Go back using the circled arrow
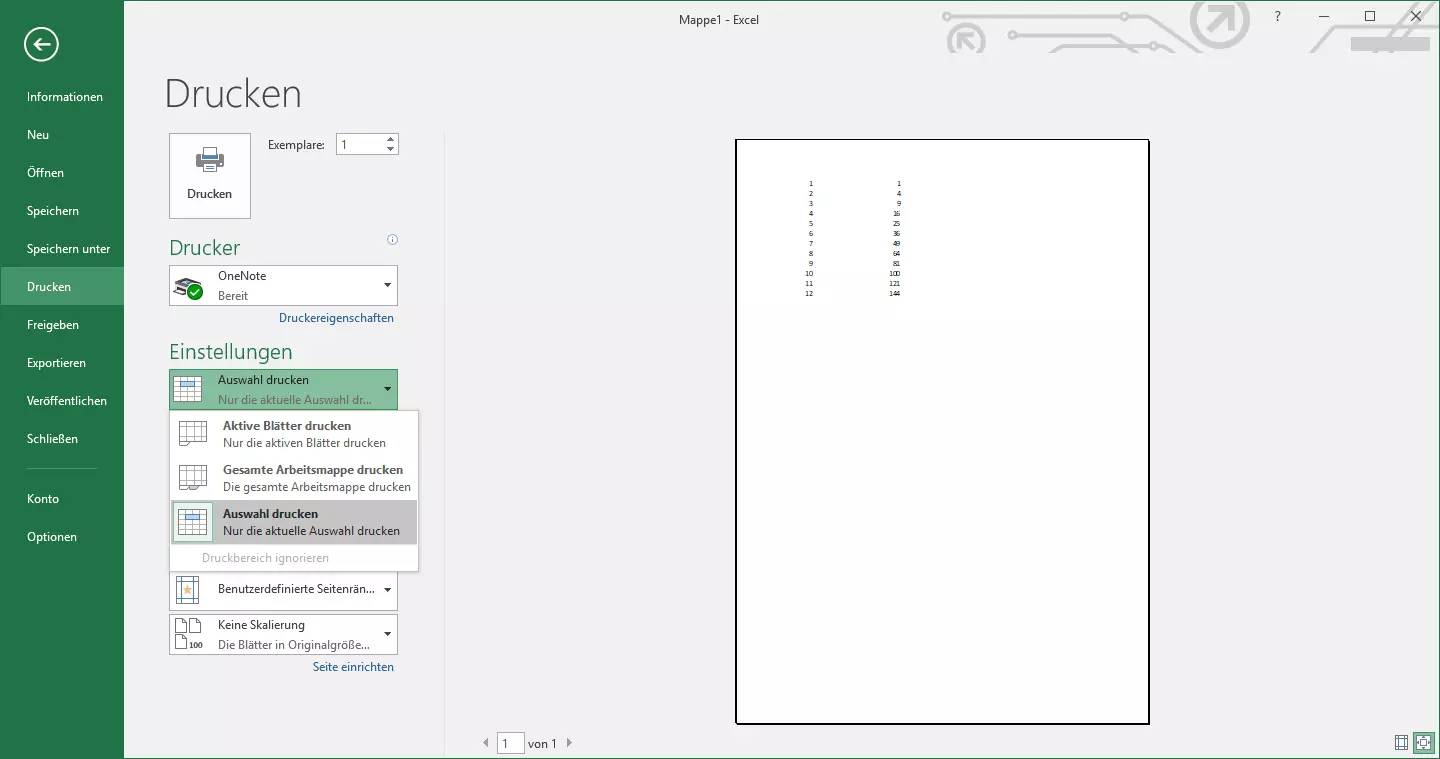The height and width of the screenshot is (759, 1440). pyautogui.click(x=42, y=44)
